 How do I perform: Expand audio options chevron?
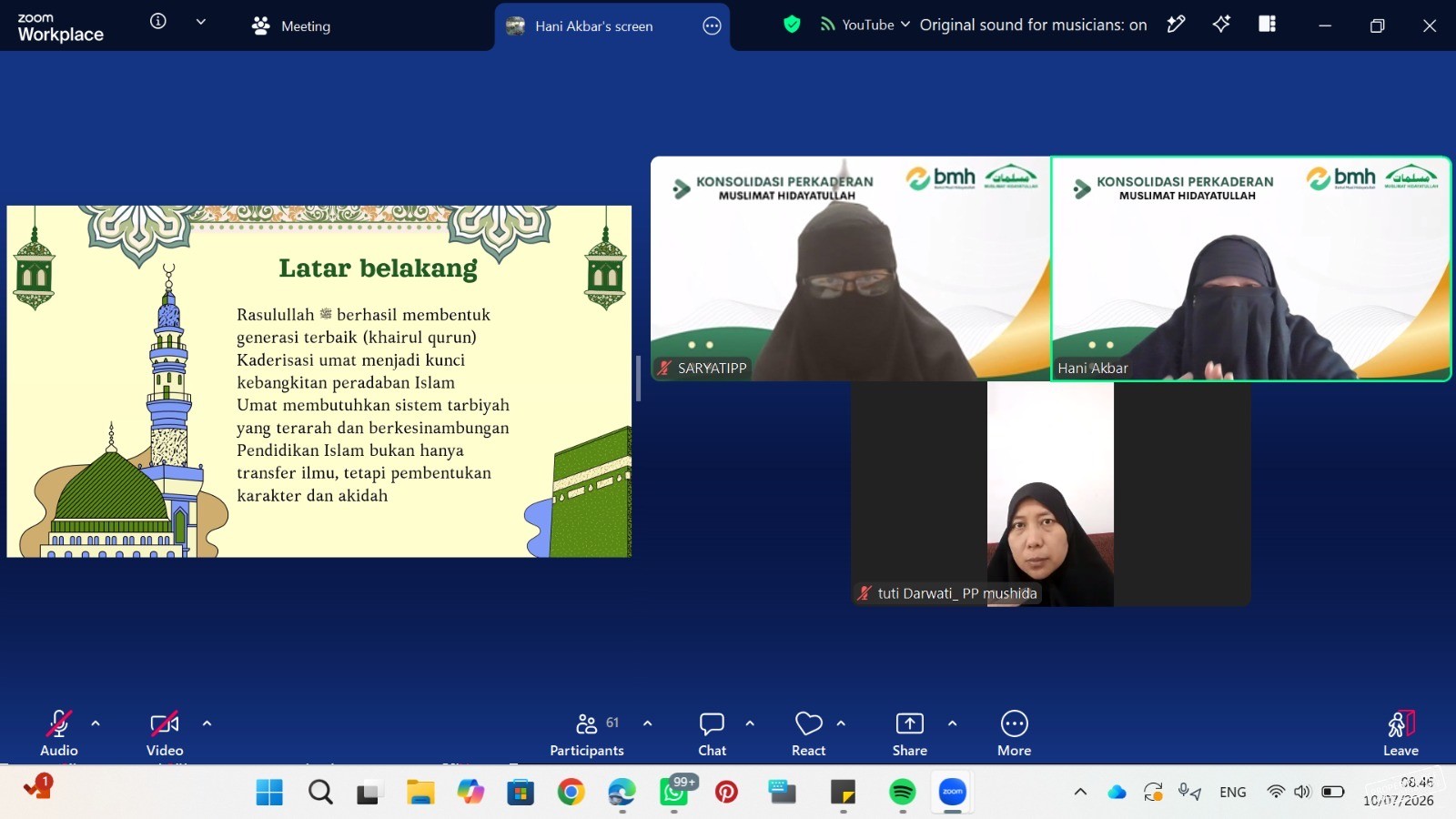(96, 723)
